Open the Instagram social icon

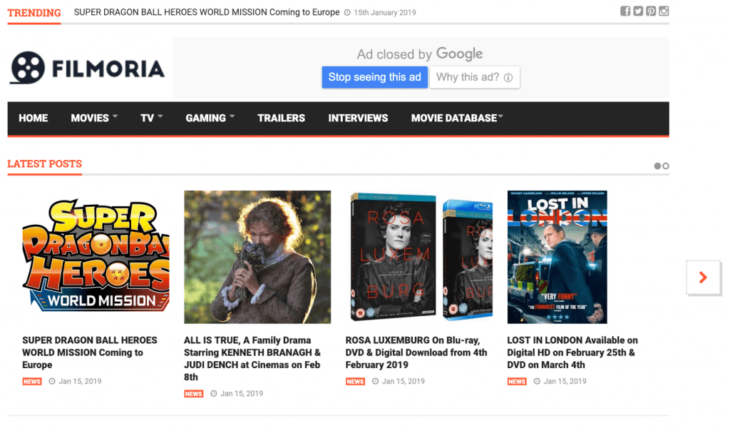(x=664, y=11)
